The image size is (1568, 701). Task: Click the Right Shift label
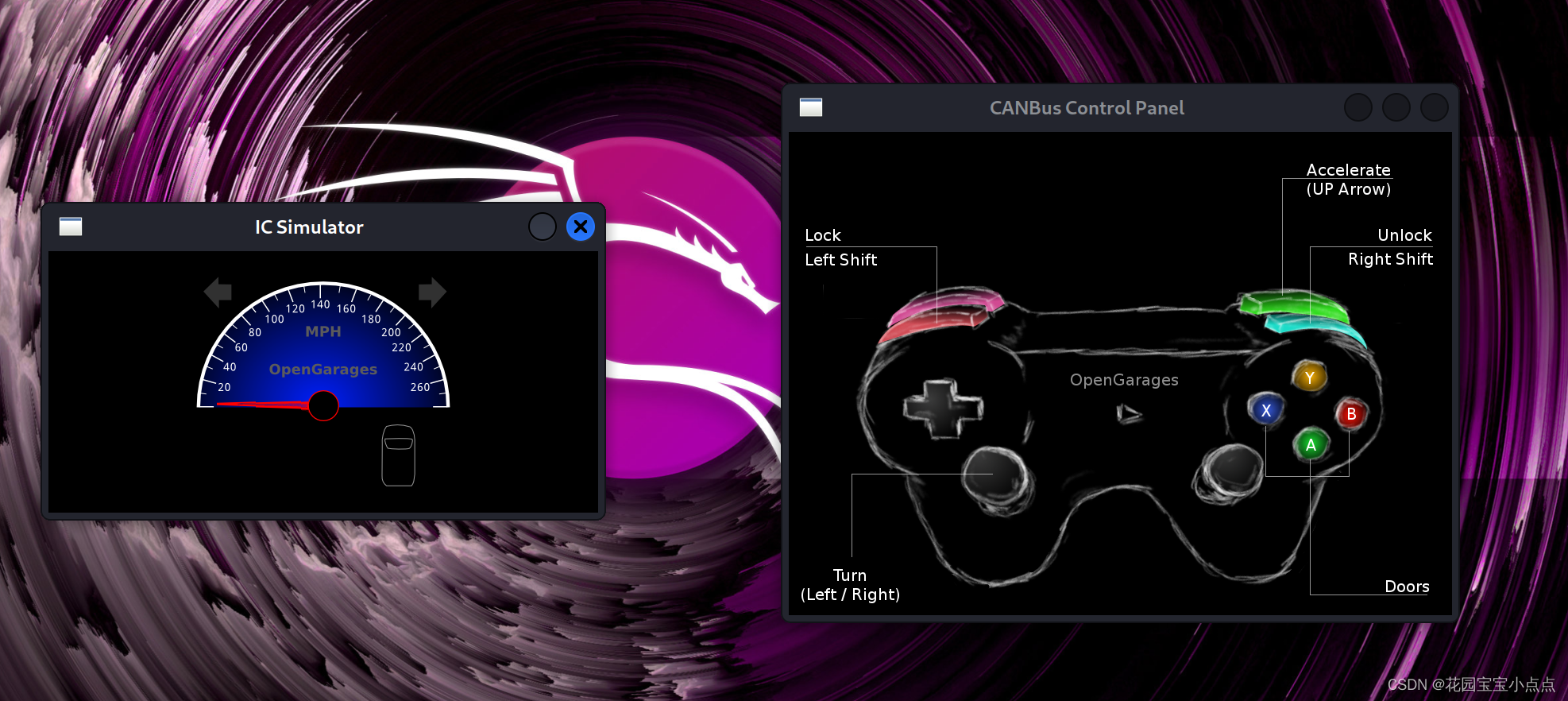(1391, 259)
